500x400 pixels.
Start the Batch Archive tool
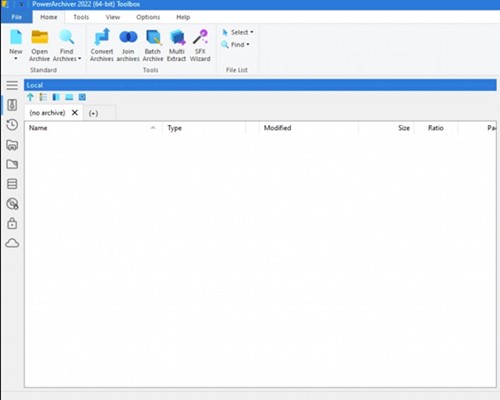tap(153, 45)
